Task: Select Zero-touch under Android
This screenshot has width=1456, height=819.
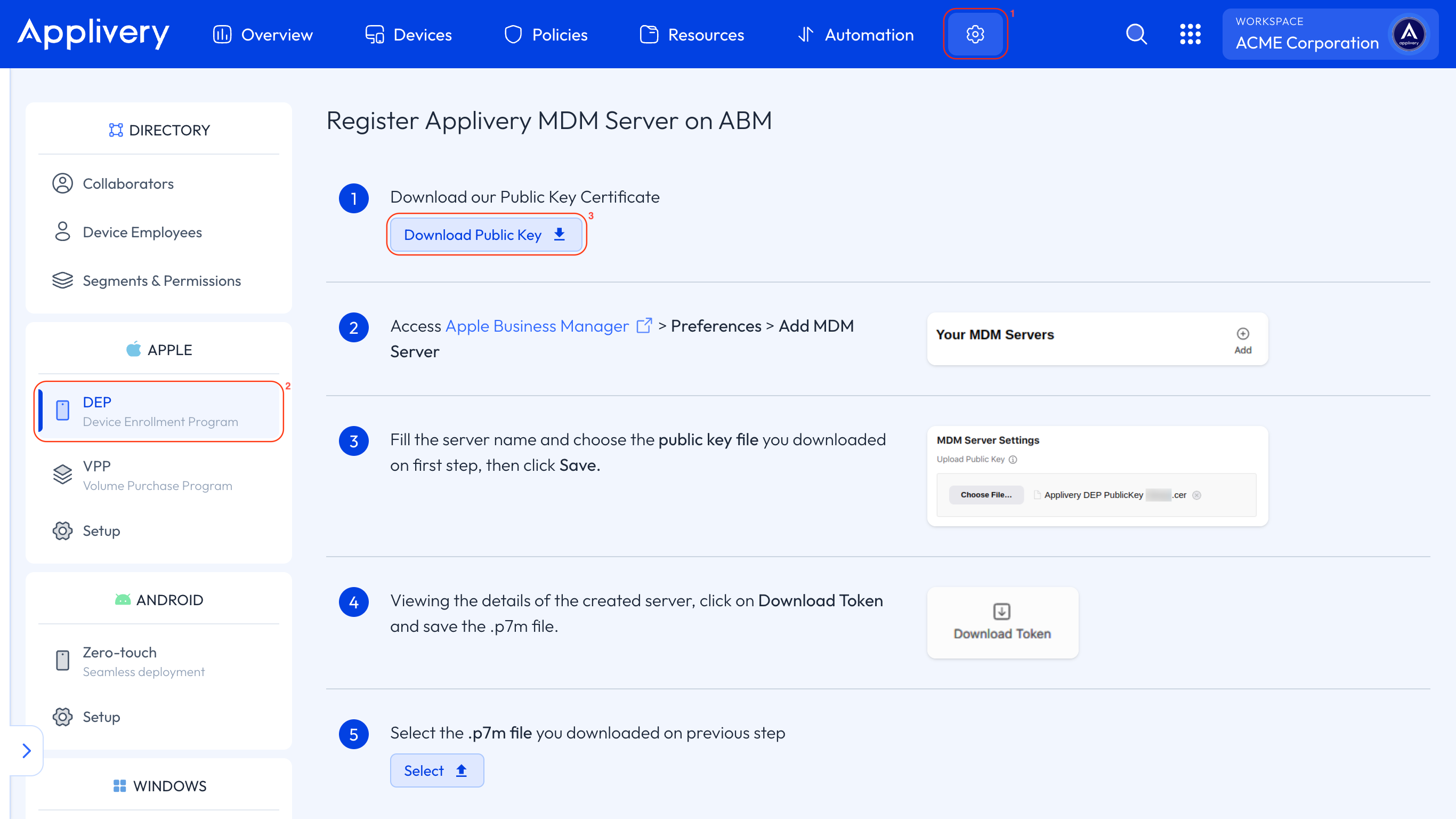Action: click(x=143, y=661)
